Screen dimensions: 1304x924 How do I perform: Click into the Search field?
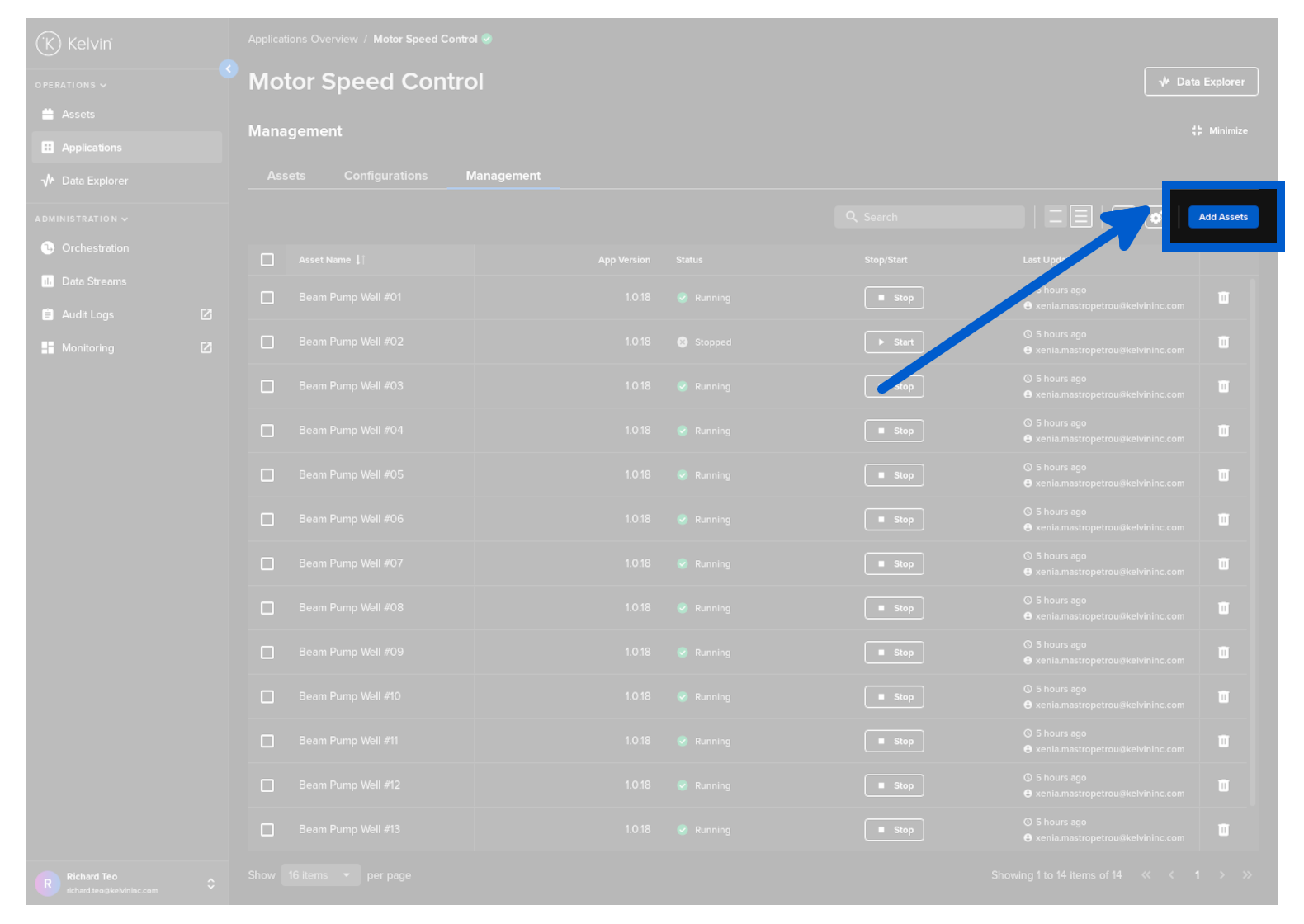(x=928, y=217)
